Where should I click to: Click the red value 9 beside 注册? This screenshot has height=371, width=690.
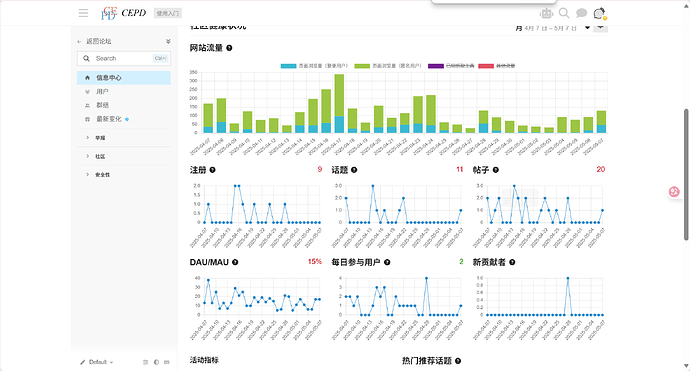[320, 169]
